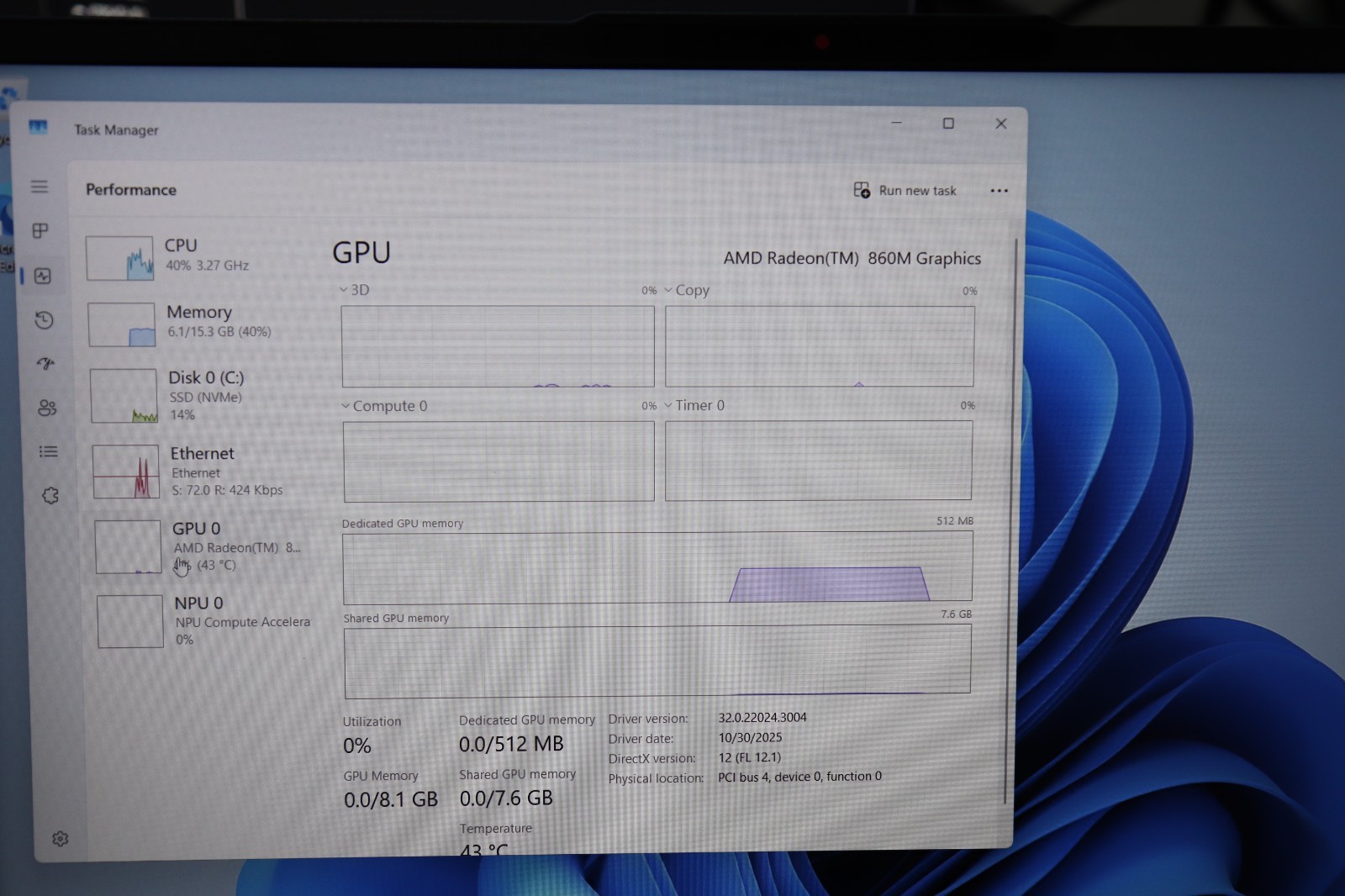Open the Users page icon
This screenshot has width=1345, height=896.
[x=47, y=408]
